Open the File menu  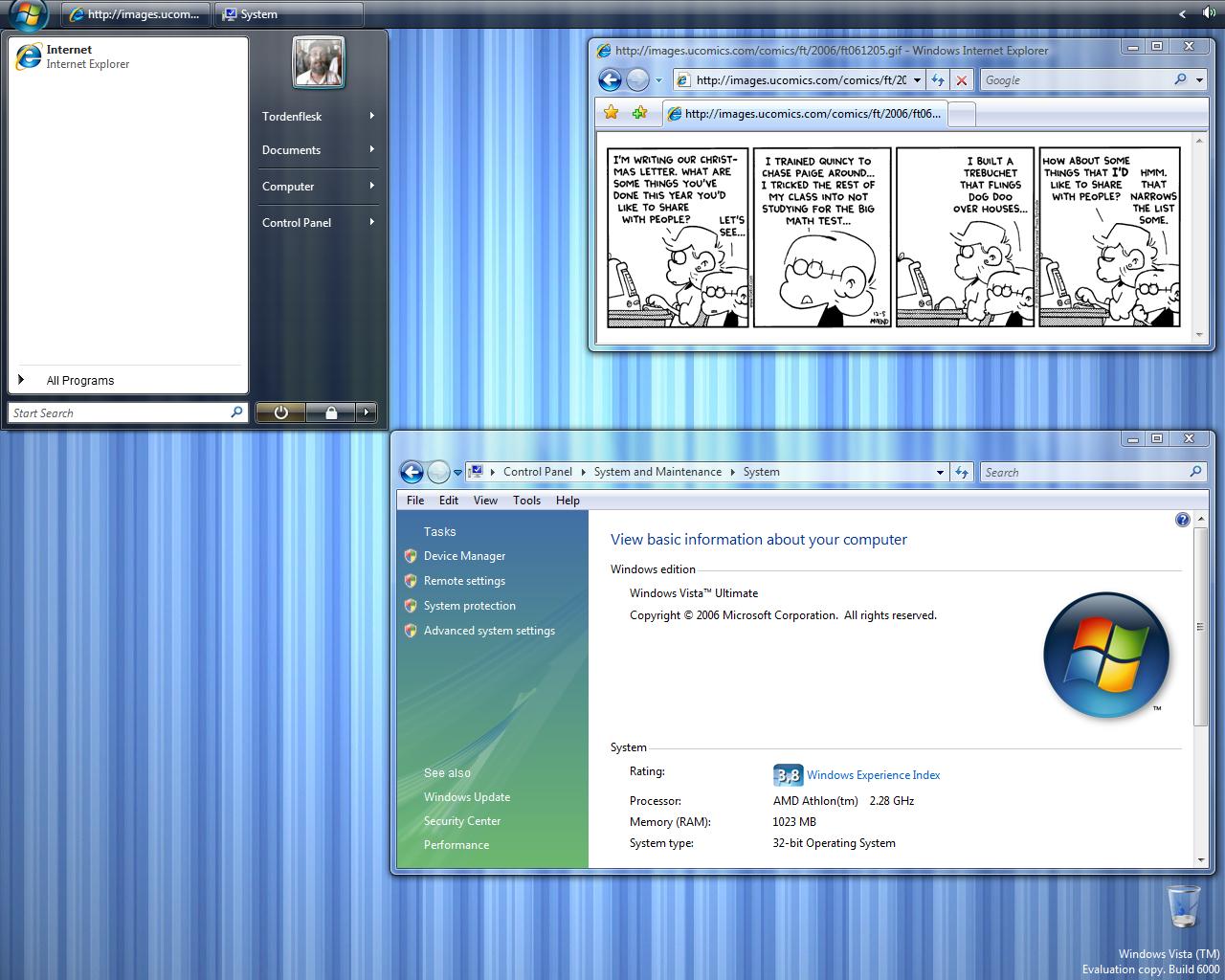[415, 501]
